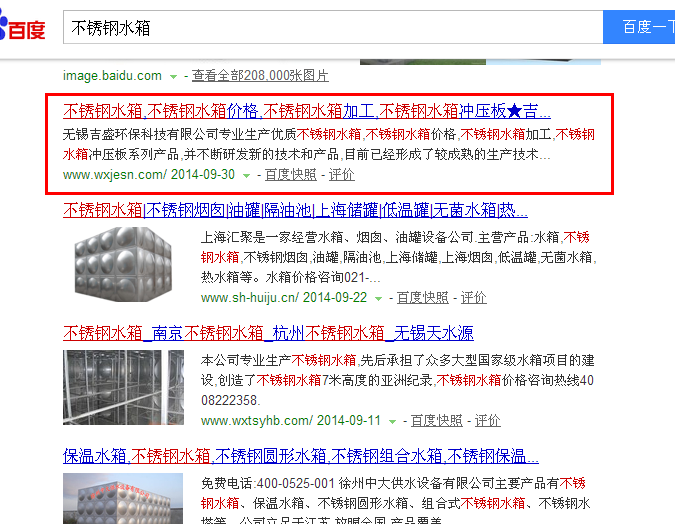The height and width of the screenshot is (524, 675).
Task: Expand dropdown arrow beside www.wxjesn.com date
Action: click(246, 176)
